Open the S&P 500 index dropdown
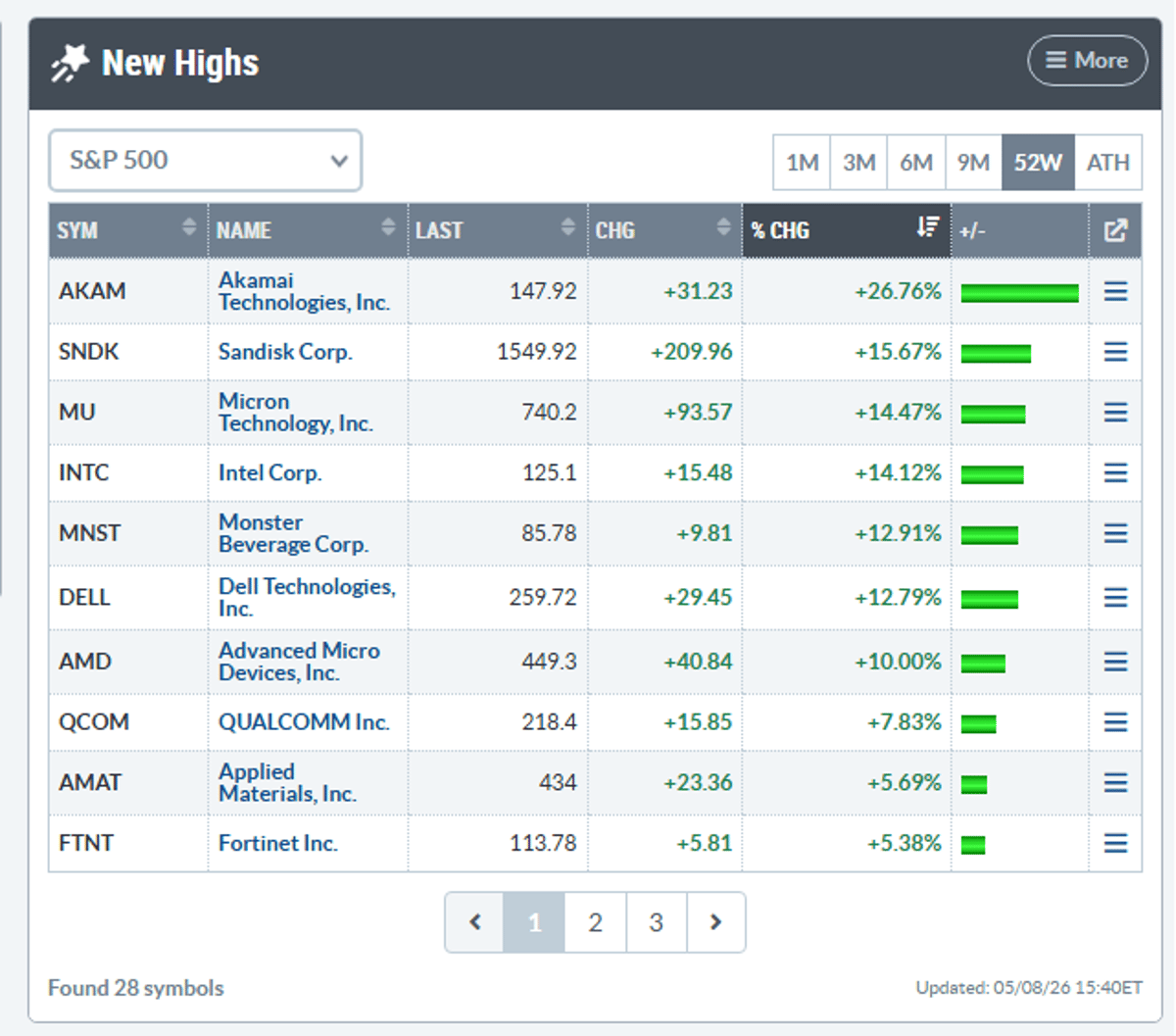 (206, 160)
